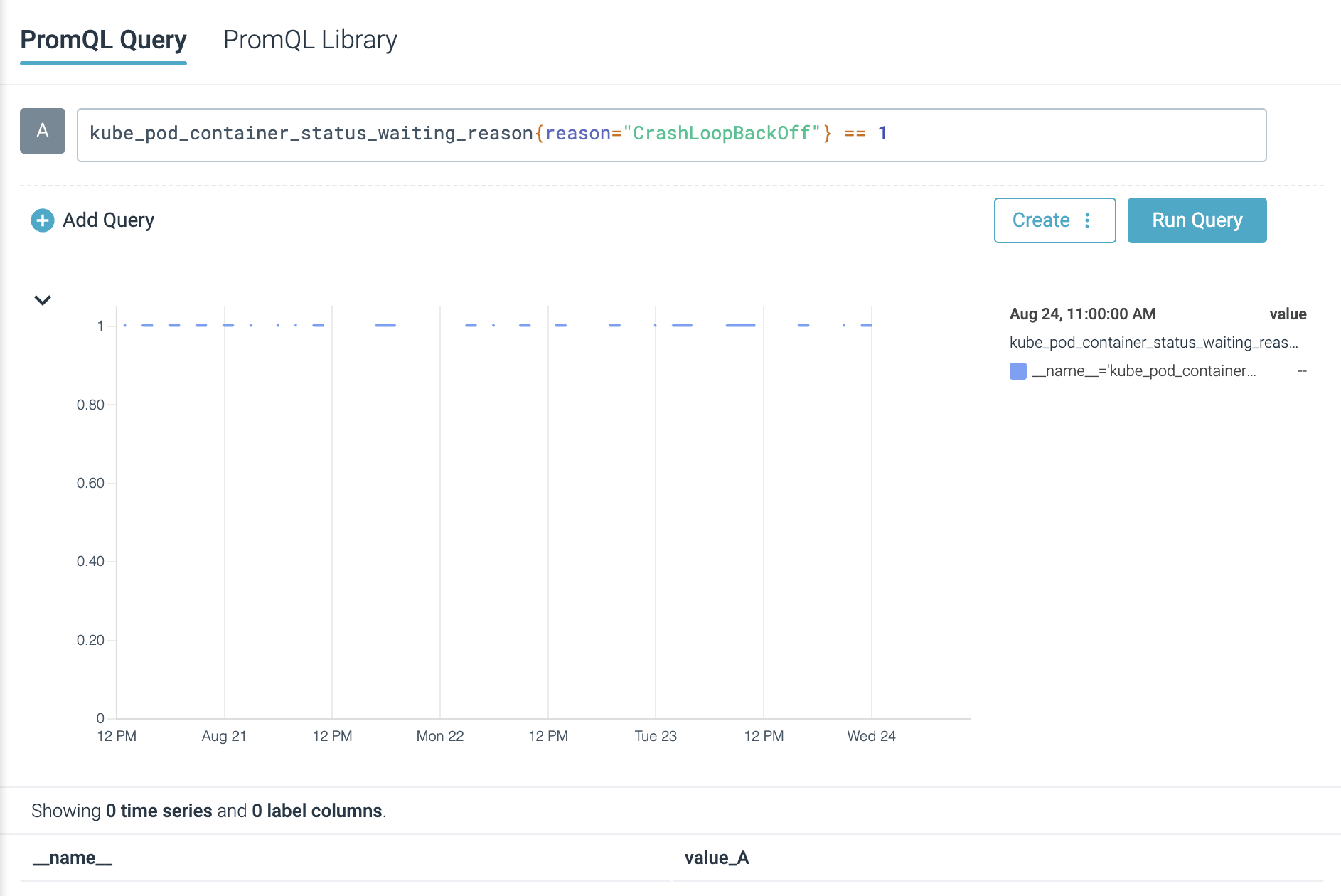Click the kube_pod_container_status_waiting_reas... legend title
The image size is (1341, 896).
coord(1153,343)
